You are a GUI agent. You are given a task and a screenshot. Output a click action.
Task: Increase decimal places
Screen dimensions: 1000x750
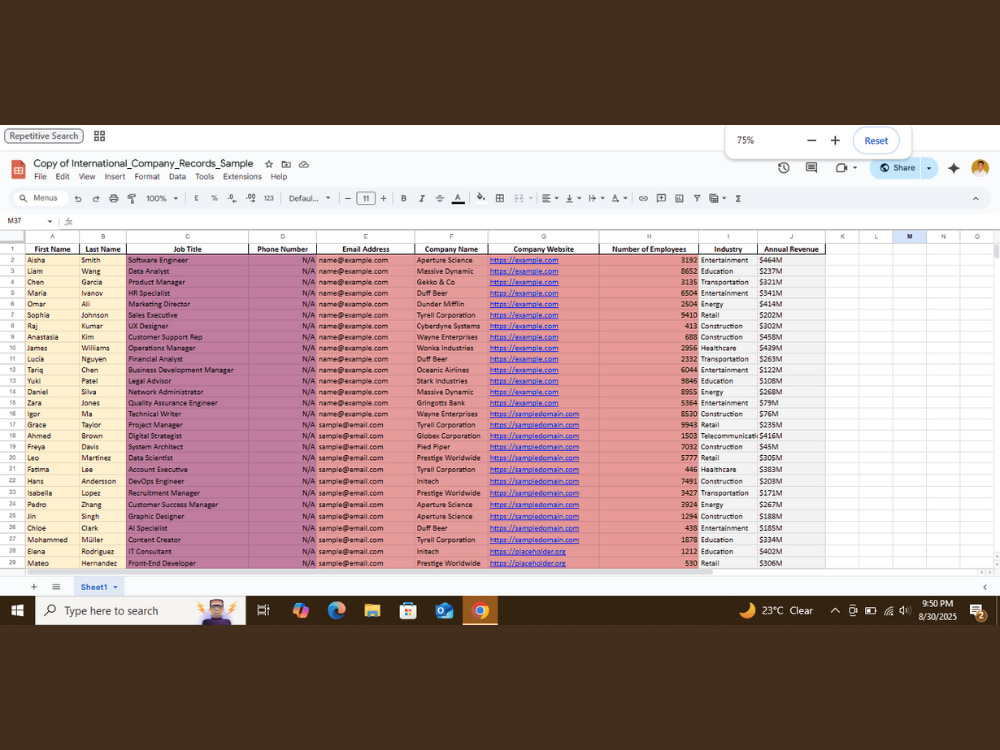(x=251, y=198)
